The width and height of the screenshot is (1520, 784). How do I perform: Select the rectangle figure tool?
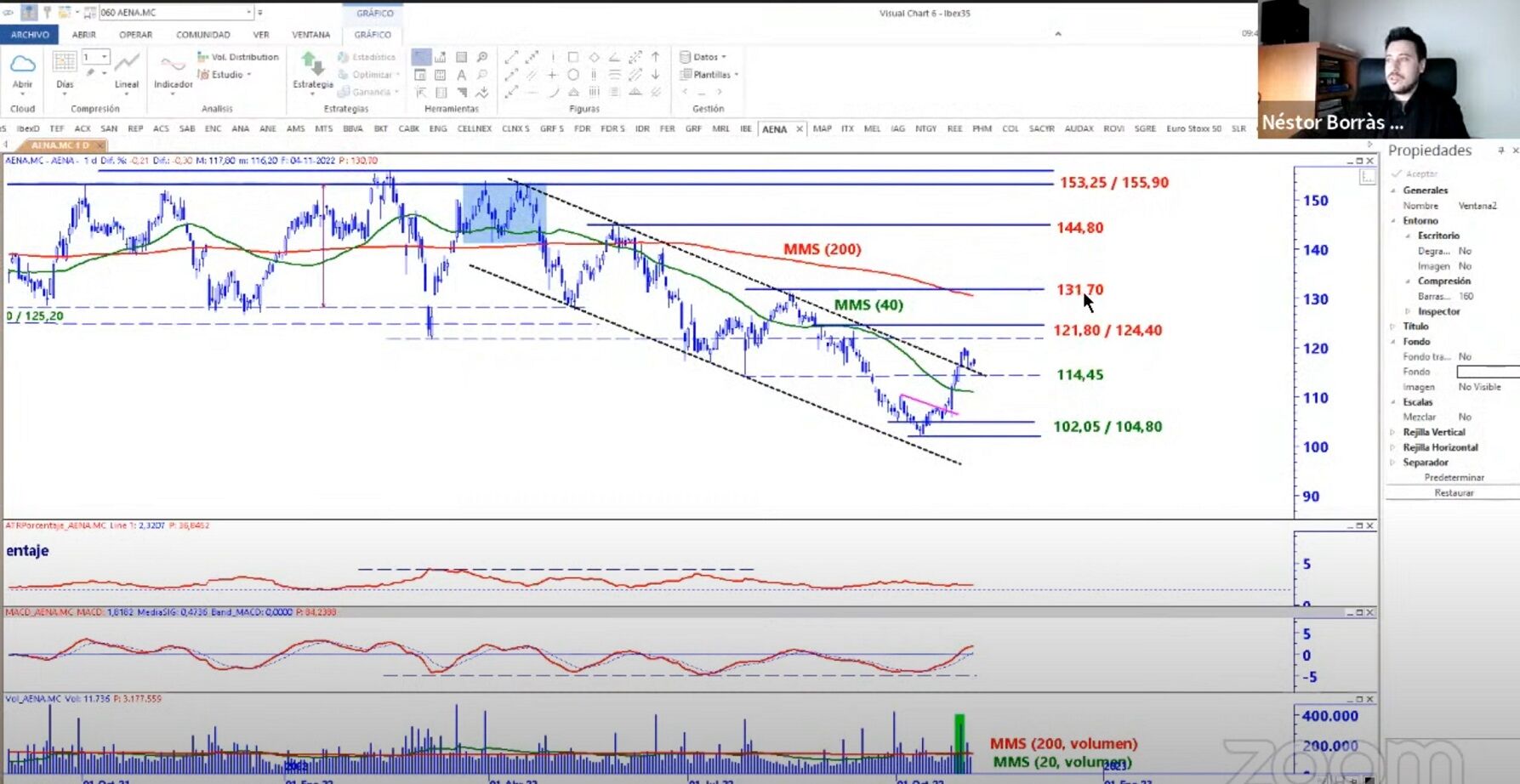point(573,57)
